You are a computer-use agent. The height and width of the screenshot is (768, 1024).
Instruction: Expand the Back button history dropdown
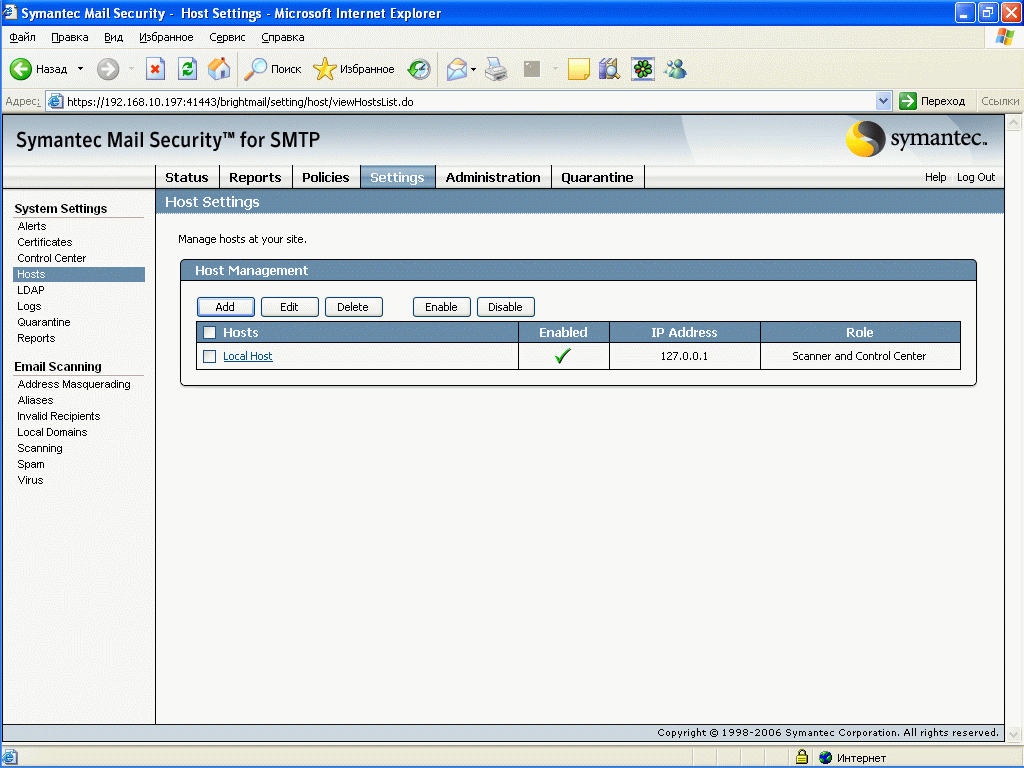(x=81, y=69)
